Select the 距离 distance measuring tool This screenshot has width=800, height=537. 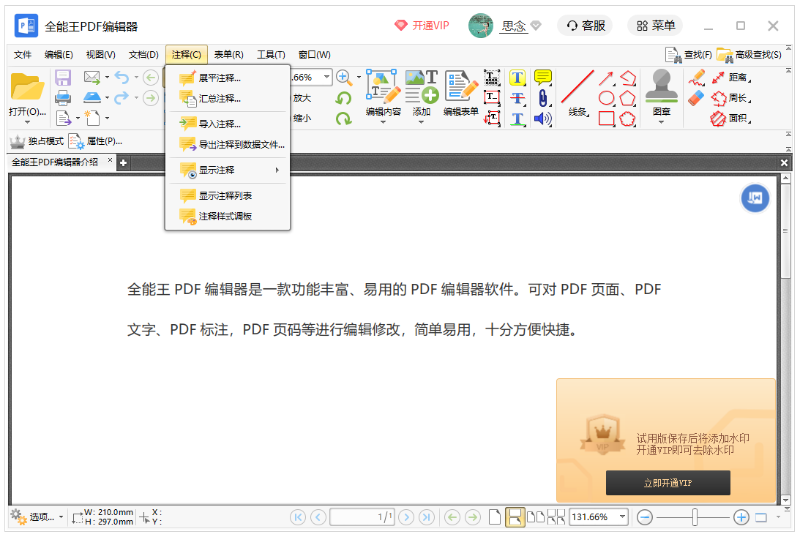(x=731, y=78)
